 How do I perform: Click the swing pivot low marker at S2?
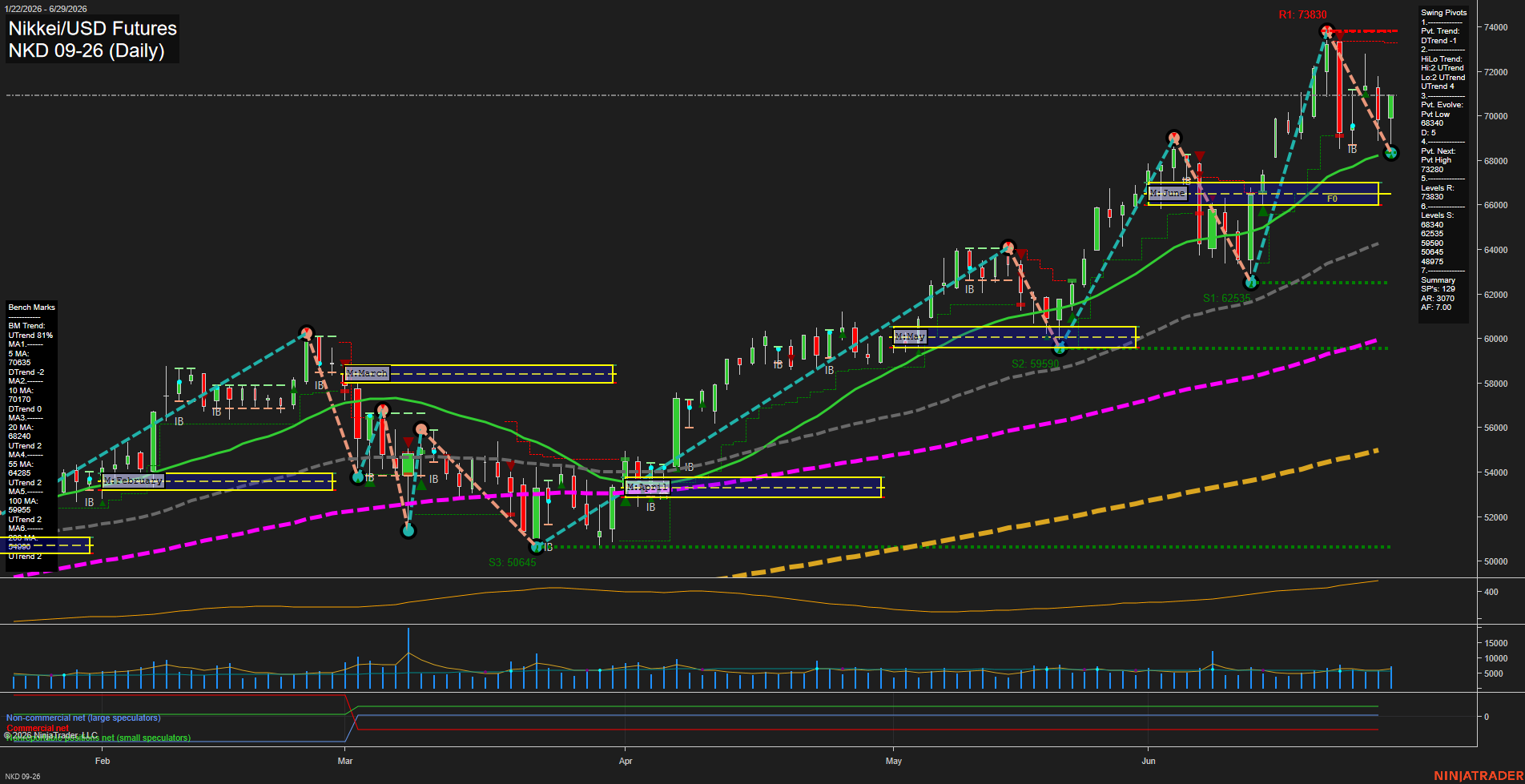click(x=1060, y=348)
